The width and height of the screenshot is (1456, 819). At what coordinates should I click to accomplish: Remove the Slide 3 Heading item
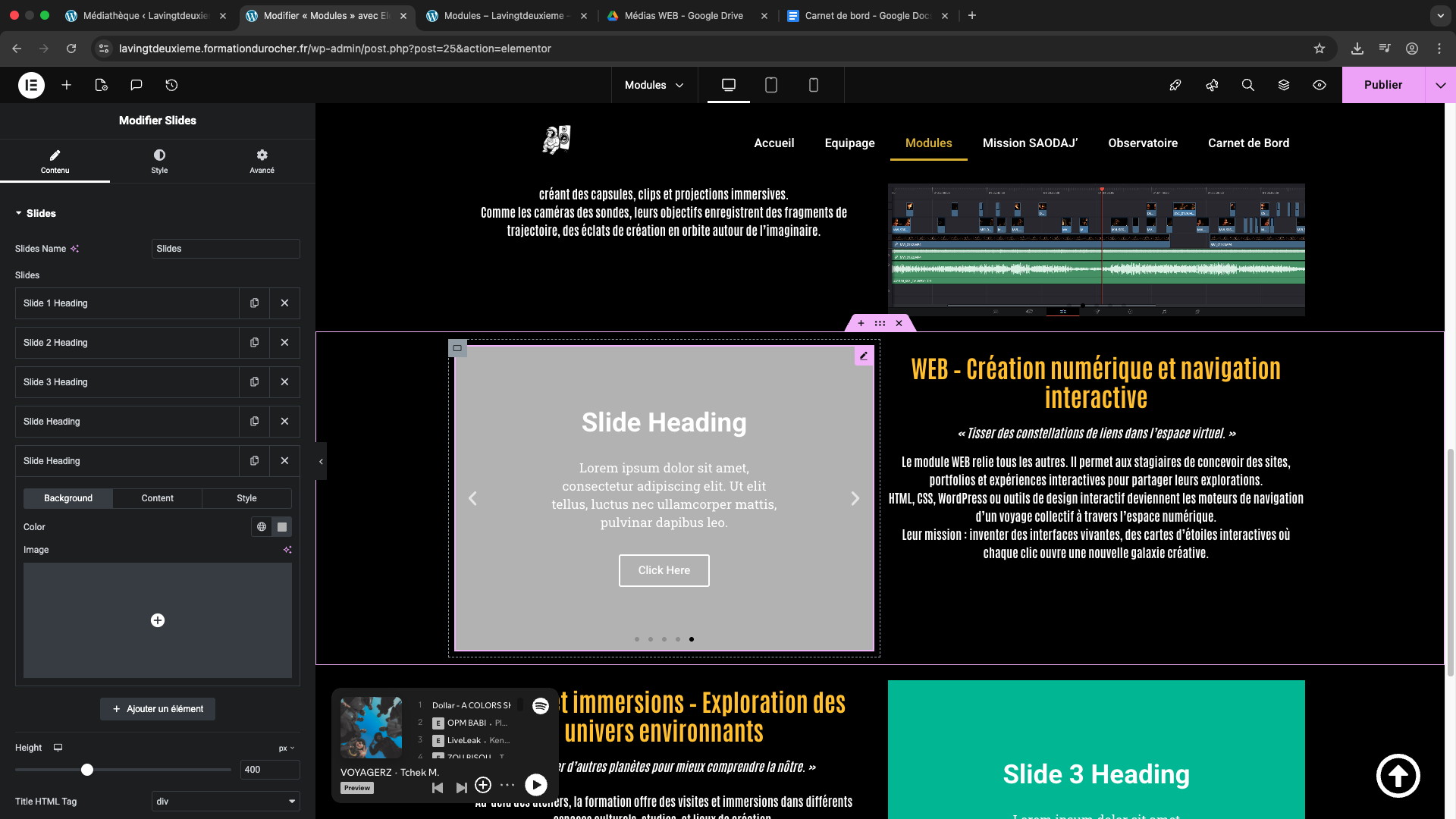click(284, 382)
